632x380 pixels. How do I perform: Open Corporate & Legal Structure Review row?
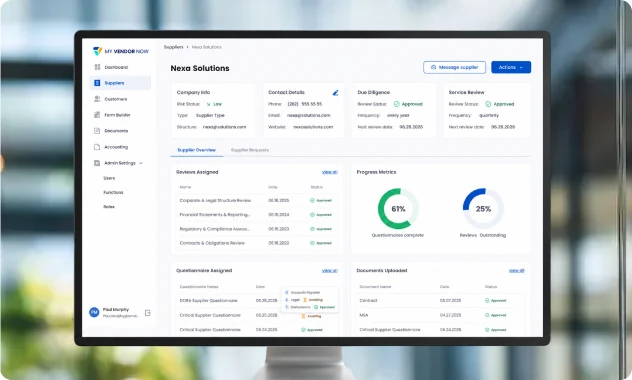(256, 200)
